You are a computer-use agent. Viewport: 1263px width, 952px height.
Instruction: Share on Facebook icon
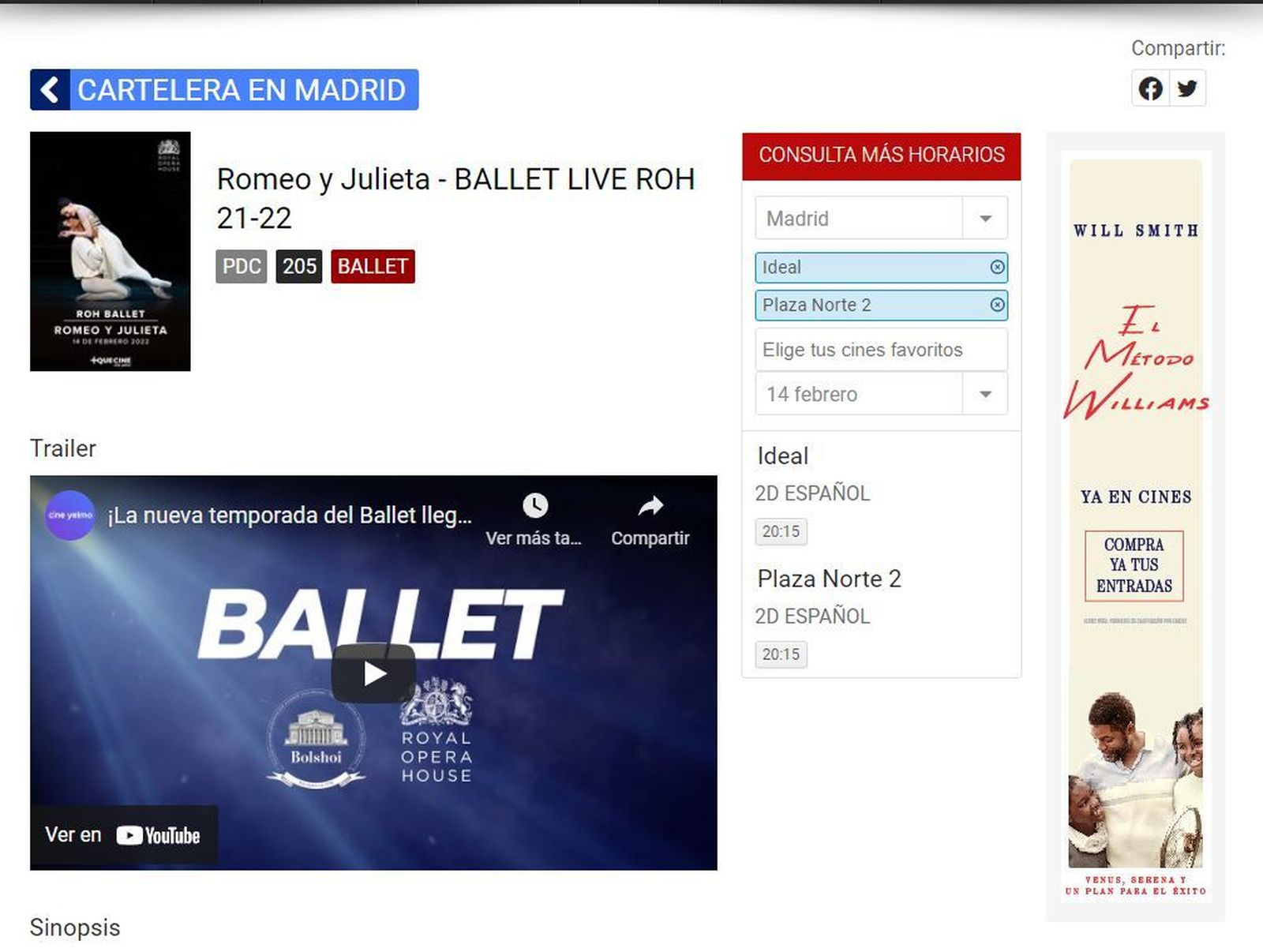coord(1150,88)
